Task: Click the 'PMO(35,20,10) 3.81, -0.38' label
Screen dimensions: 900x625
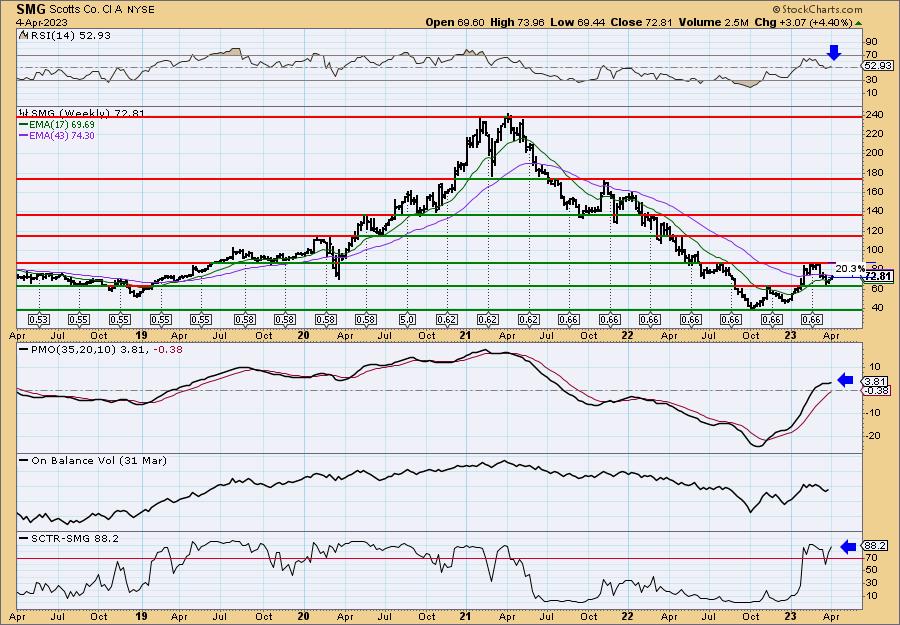Action: tap(106, 348)
